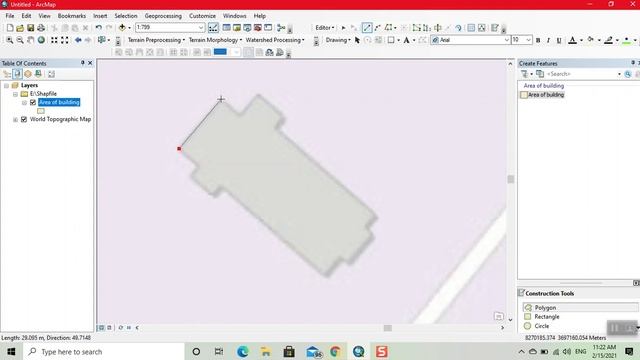Open the Editor Toolbar icon
The image size is (640, 360).
coord(213,28)
